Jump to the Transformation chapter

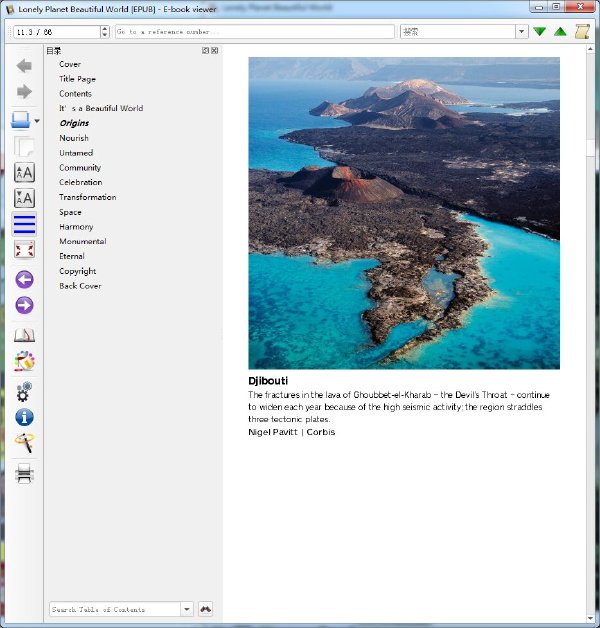coord(88,197)
